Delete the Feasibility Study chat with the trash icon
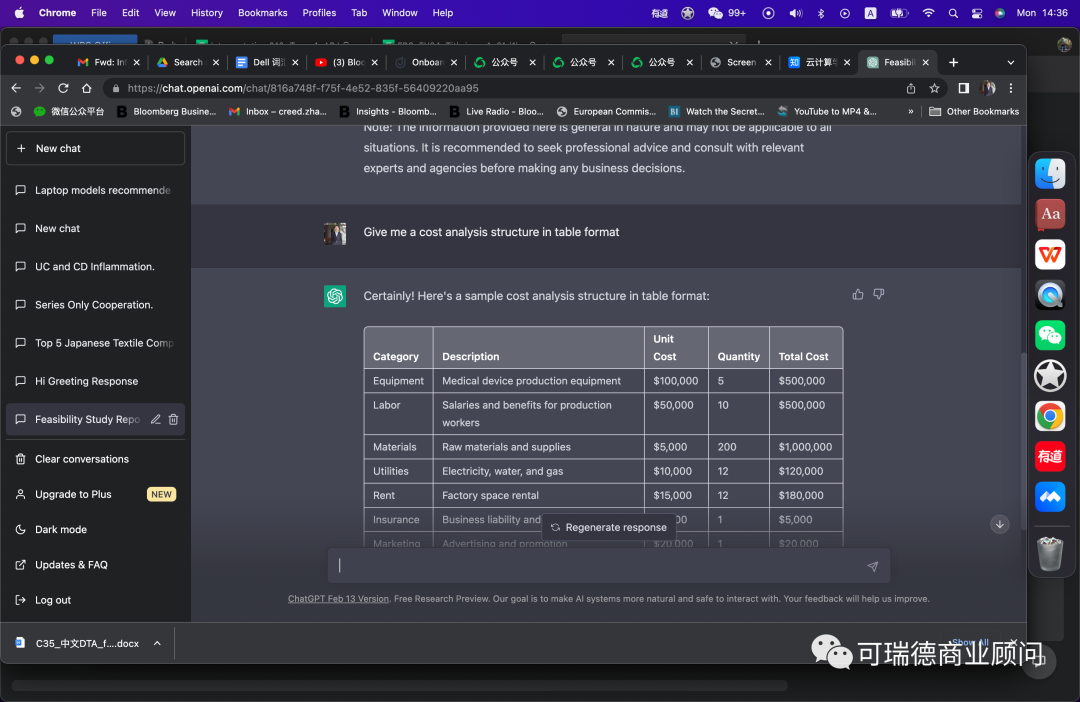The width and height of the screenshot is (1080, 702). pos(174,419)
